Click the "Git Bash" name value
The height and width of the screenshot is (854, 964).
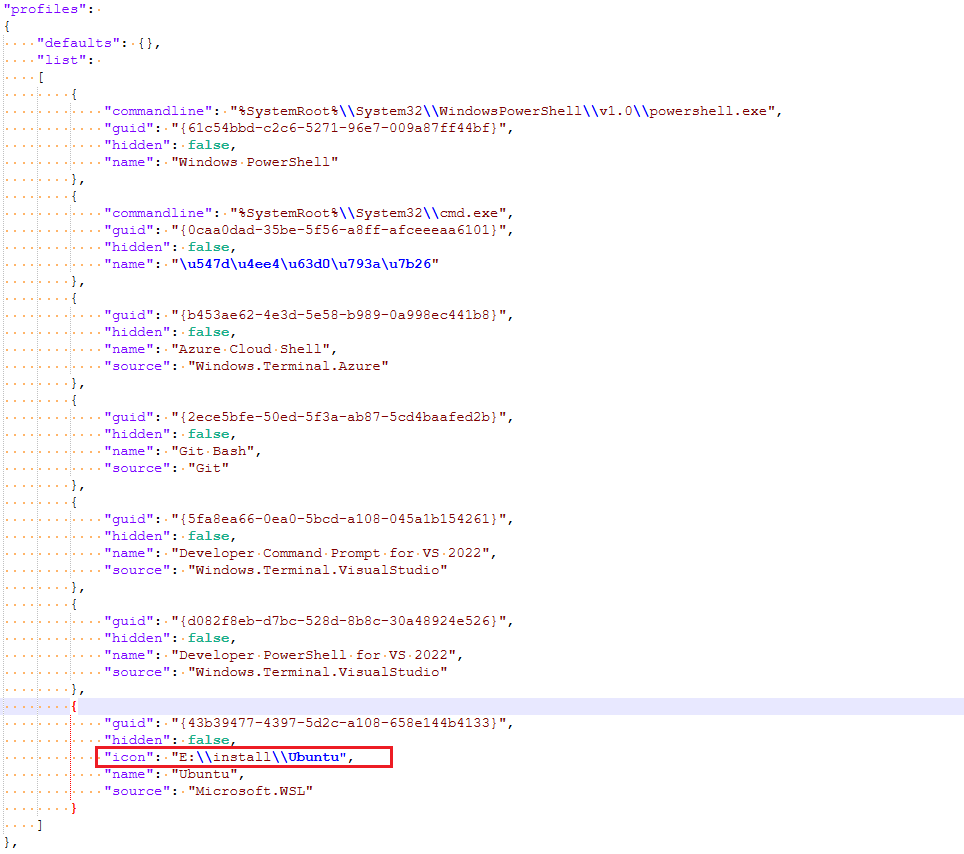click(x=213, y=451)
